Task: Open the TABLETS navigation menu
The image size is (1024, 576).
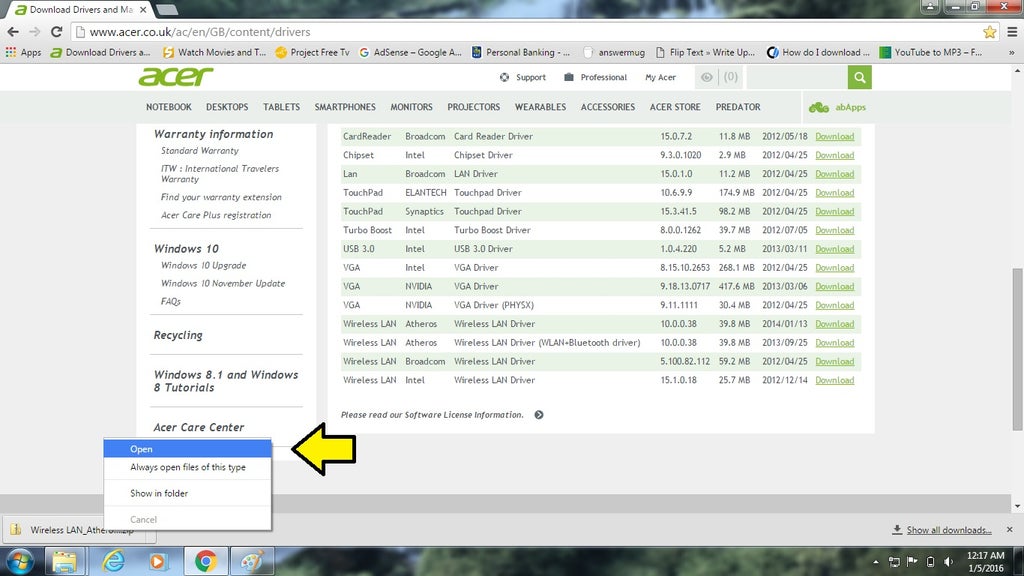Action: click(281, 107)
